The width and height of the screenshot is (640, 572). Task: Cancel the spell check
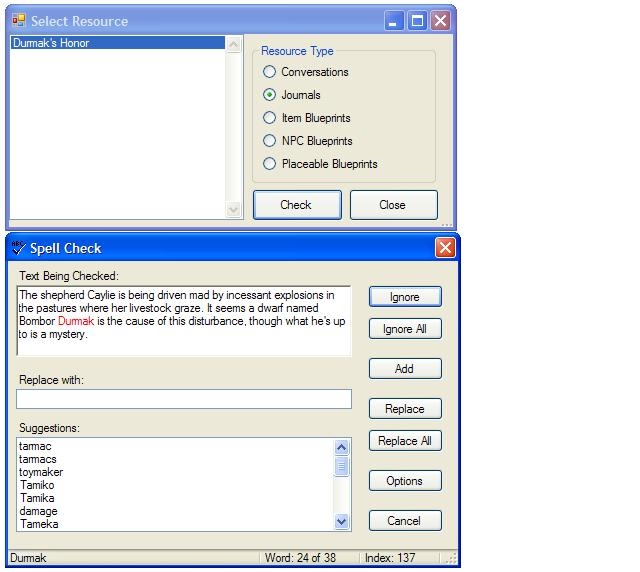click(404, 521)
